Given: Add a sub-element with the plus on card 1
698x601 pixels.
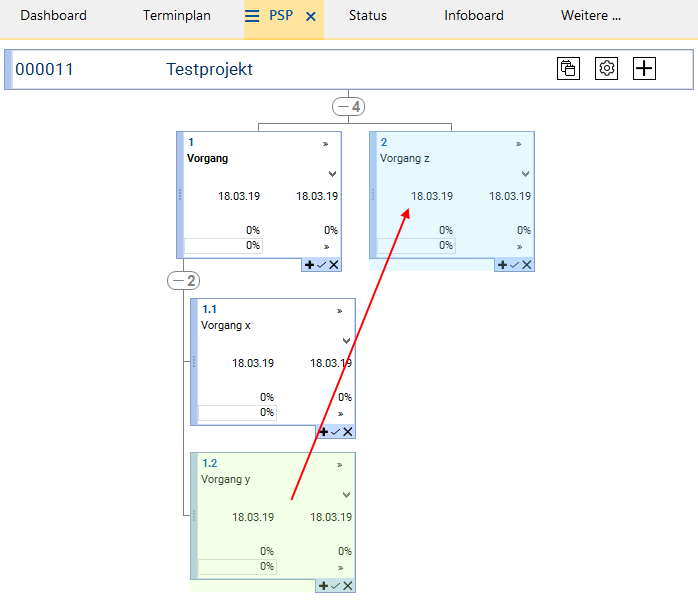Looking at the screenshot, I should [x=309, y=265].
